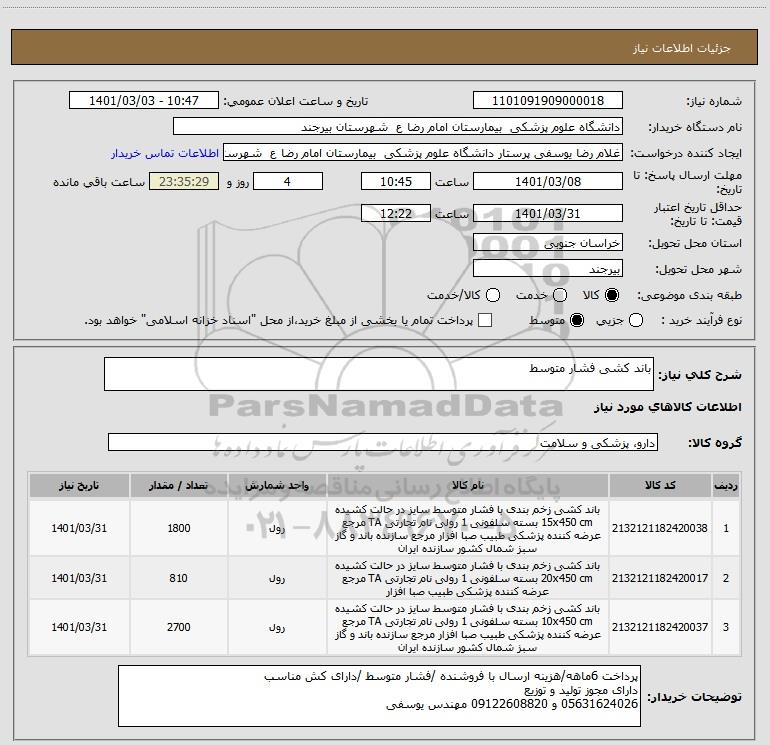Click the رول unit cell in row 3
The height and width of the screenshot is (745, 770).
pos(277,628)
